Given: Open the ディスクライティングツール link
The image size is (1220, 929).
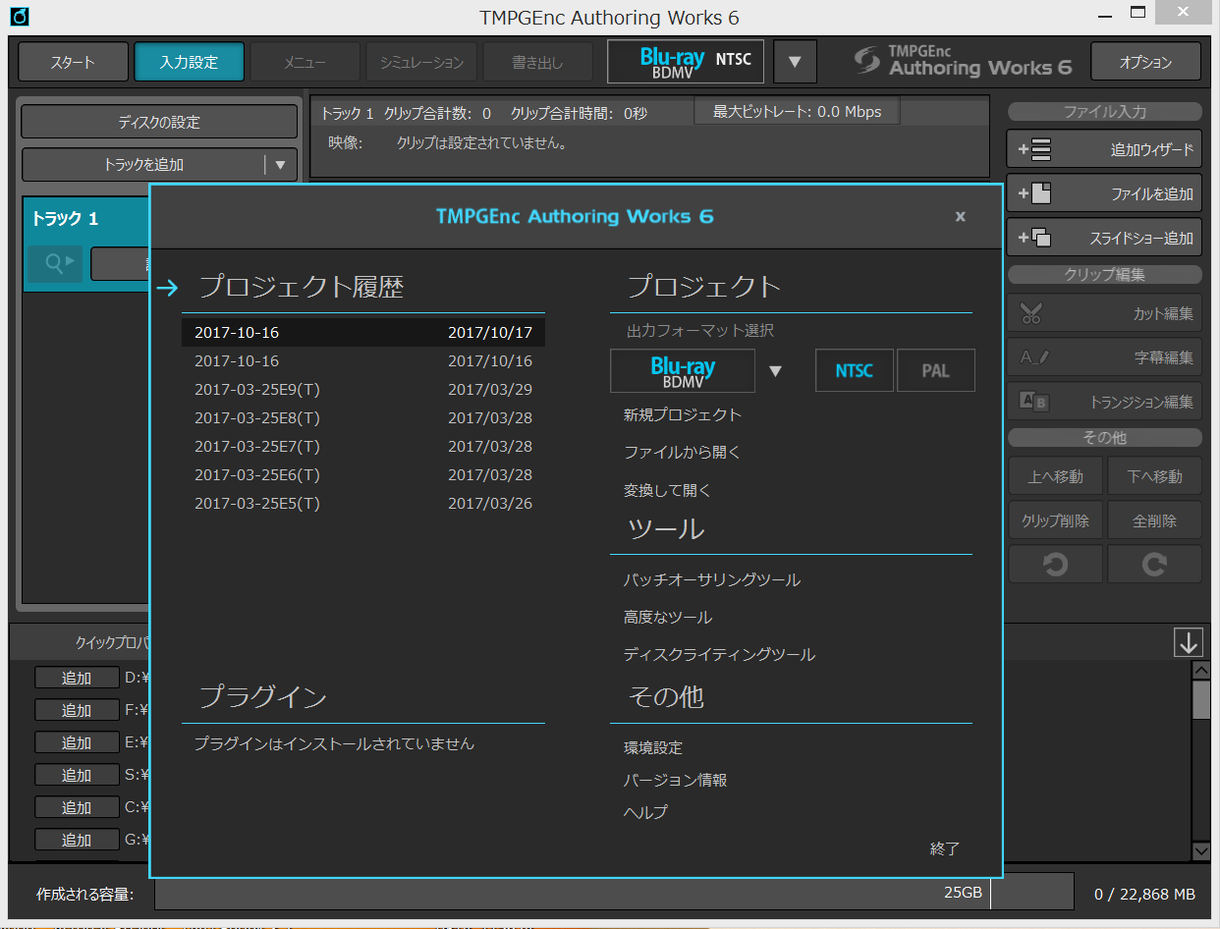Looking at the screenshot, I should (720, 654).
